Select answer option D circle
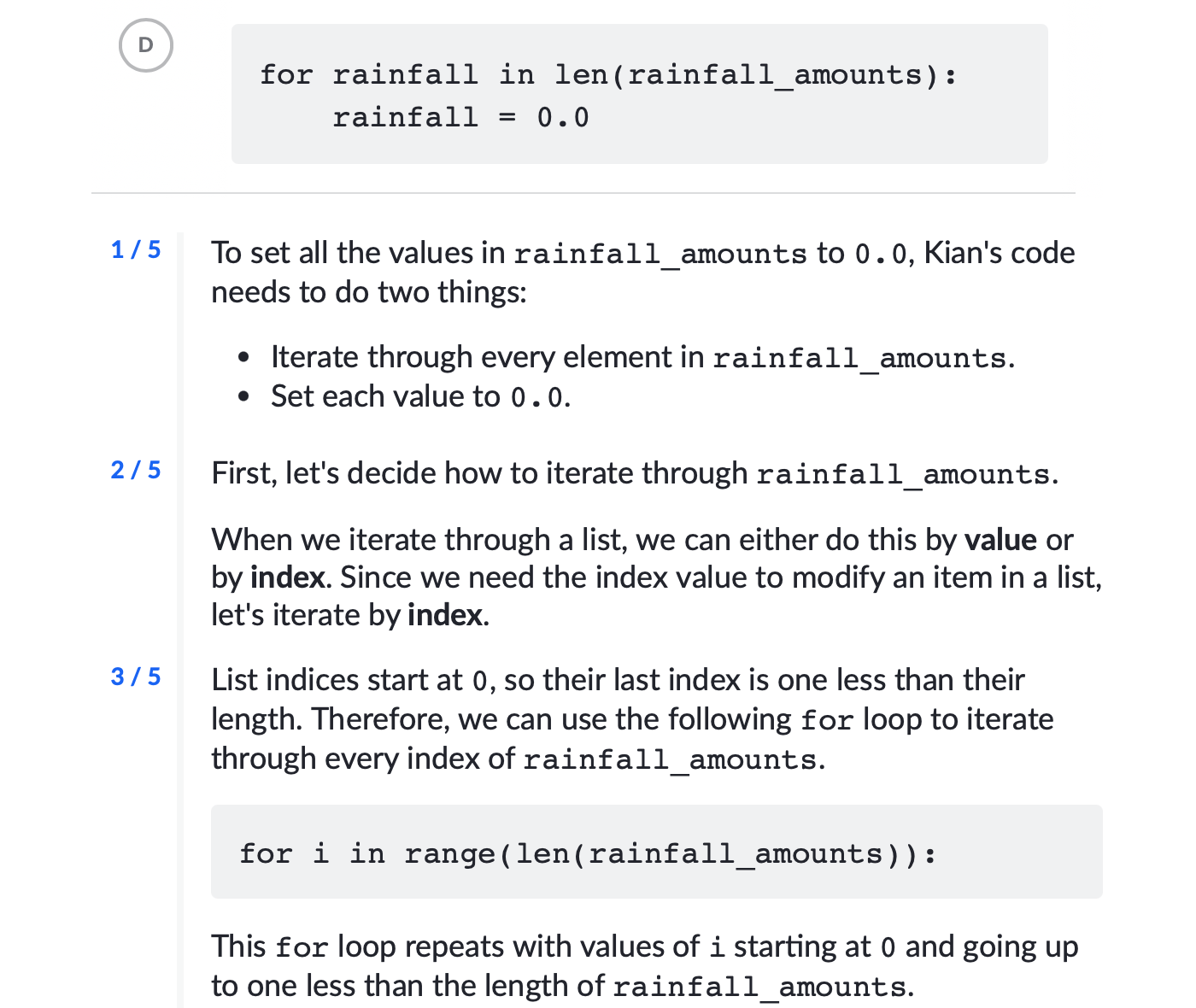Screen dimensions: 1196x1008 (x=146, y=45)
